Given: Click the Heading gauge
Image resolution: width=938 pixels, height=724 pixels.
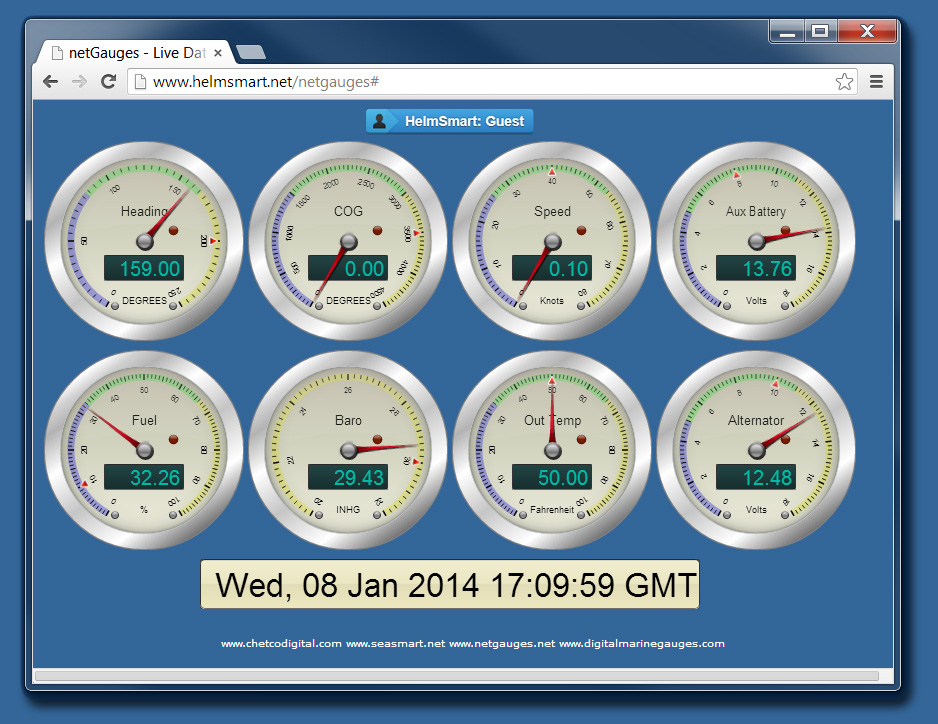Looking at the screenshot, I should 144,241.
